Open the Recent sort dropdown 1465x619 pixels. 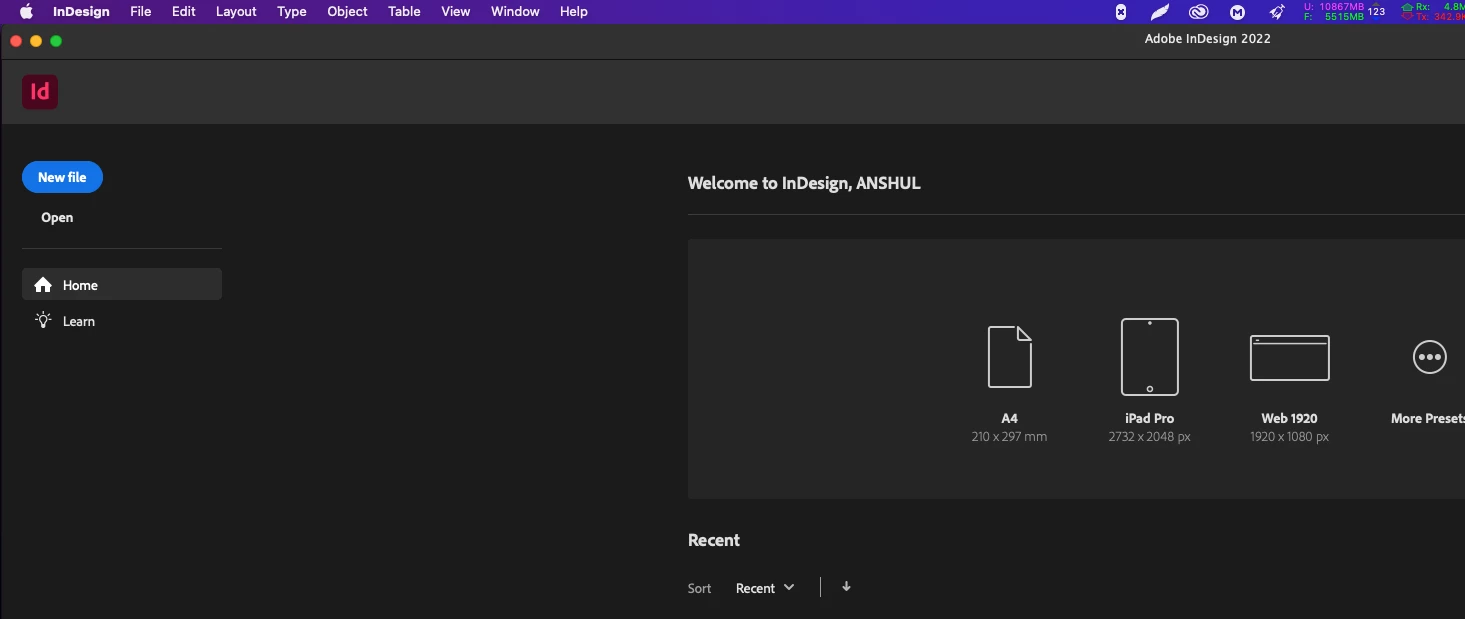click(x=765, y=588)
